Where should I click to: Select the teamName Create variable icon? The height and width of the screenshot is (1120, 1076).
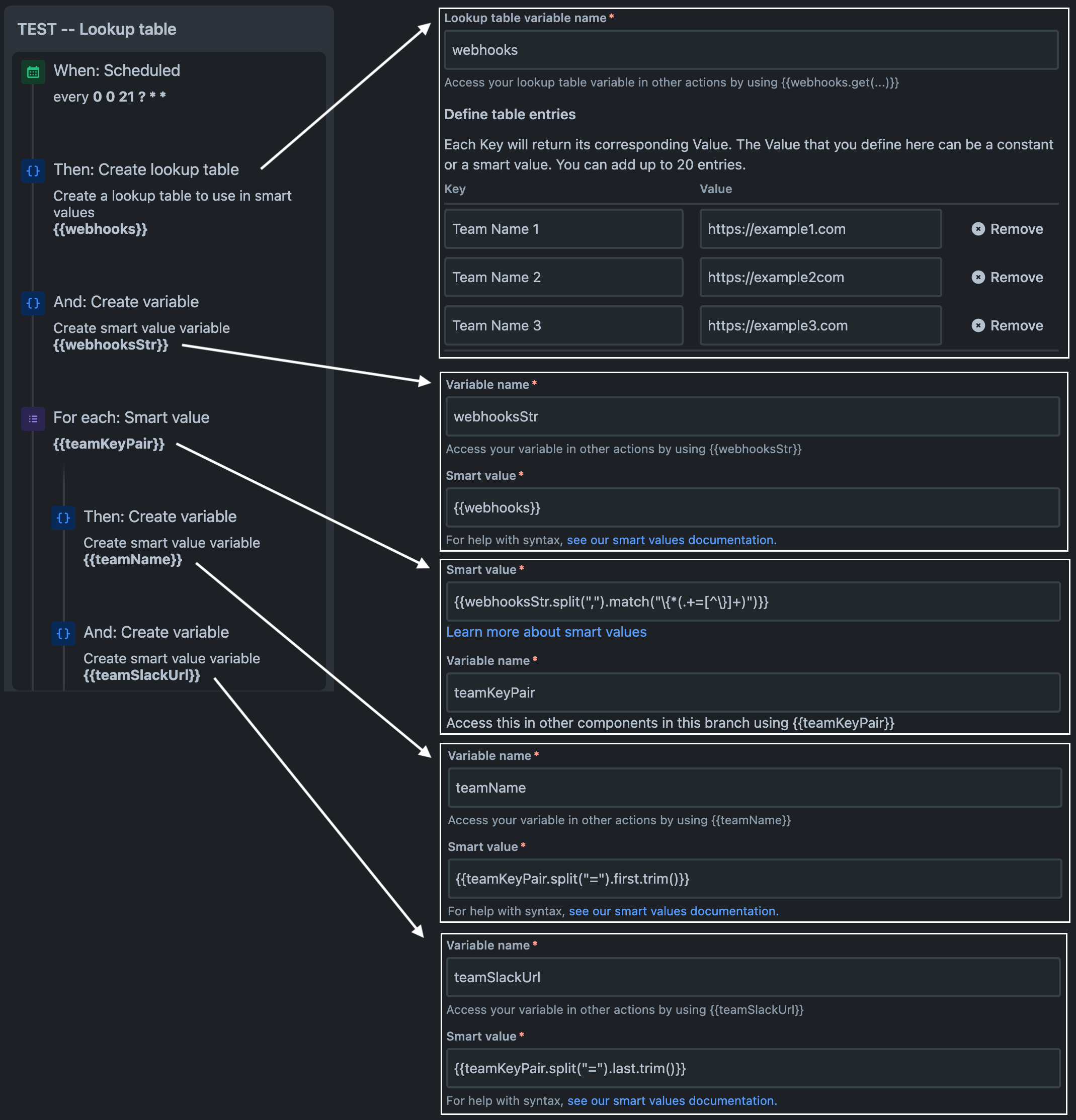pyautogui.click(x=63, y=518)
